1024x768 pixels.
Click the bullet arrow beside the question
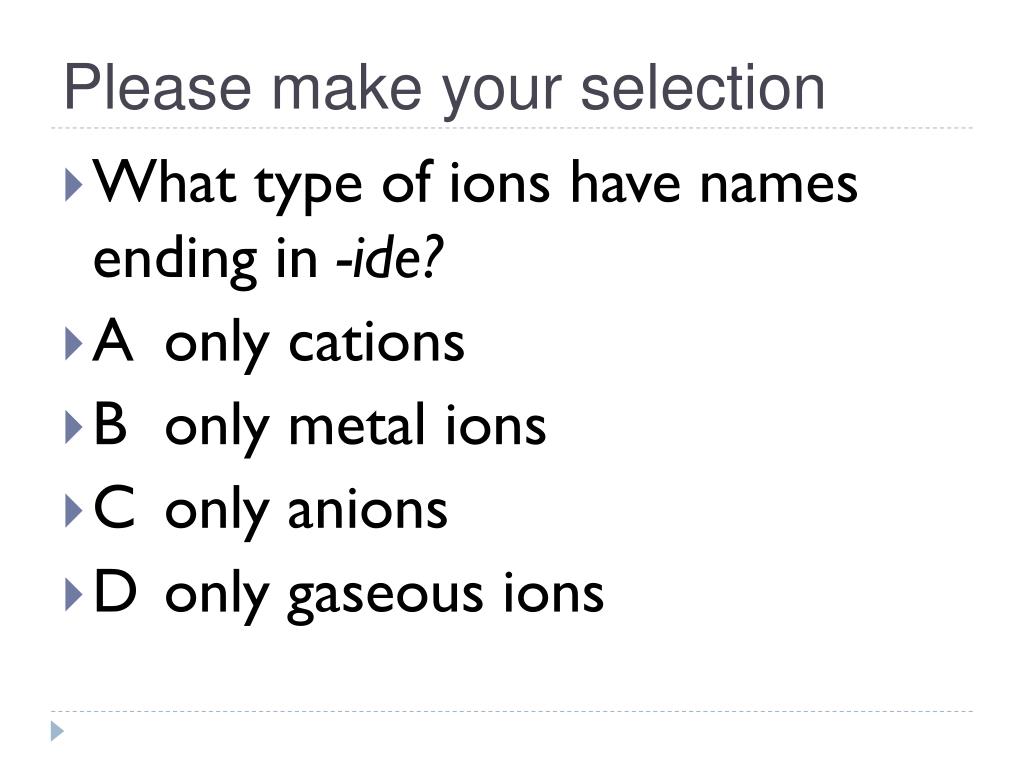pos(74,185)
